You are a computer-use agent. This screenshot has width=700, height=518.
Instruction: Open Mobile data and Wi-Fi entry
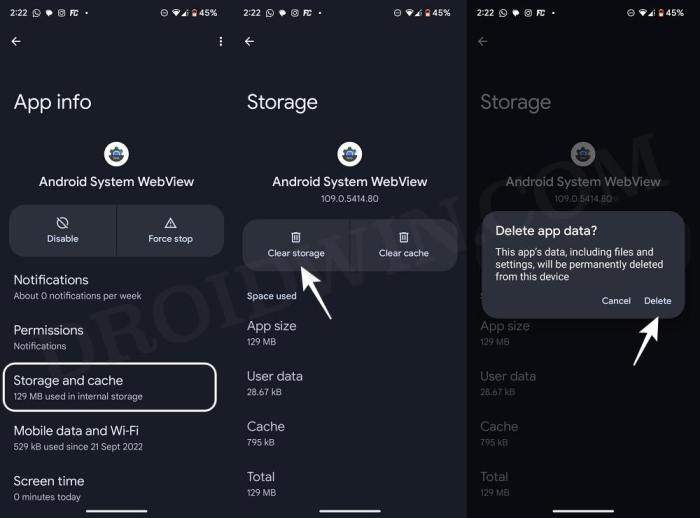78,437
